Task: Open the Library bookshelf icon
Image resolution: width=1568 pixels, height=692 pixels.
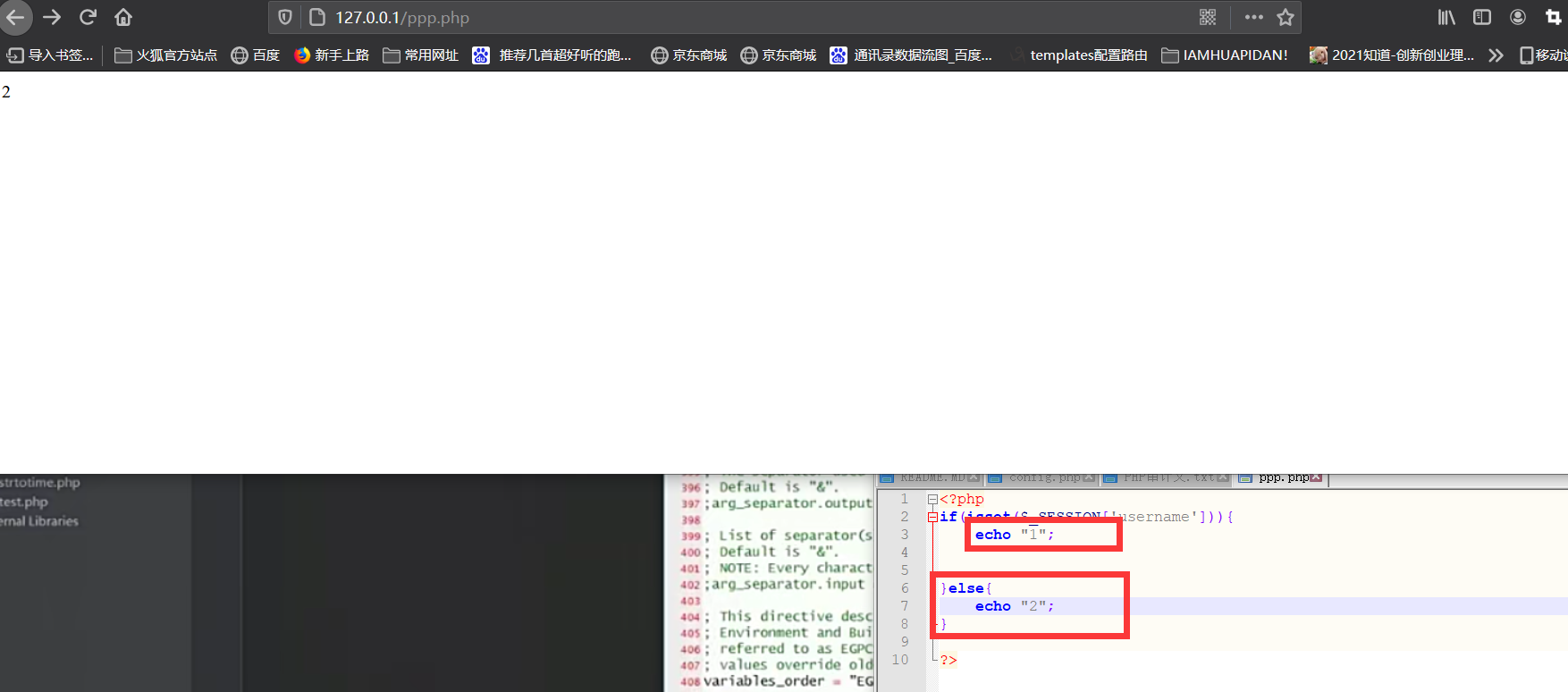Action: pyautogui.click(x=1446, y=17)
